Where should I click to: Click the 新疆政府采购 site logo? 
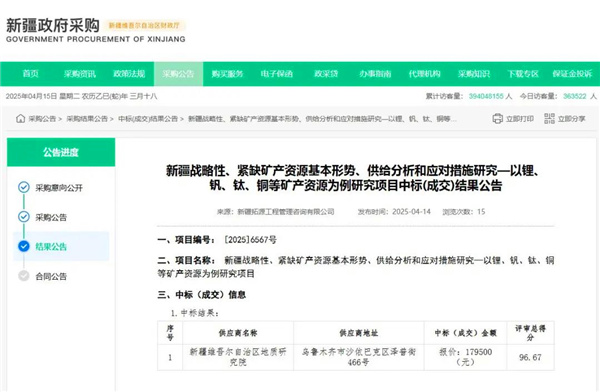tap(53, 26)
